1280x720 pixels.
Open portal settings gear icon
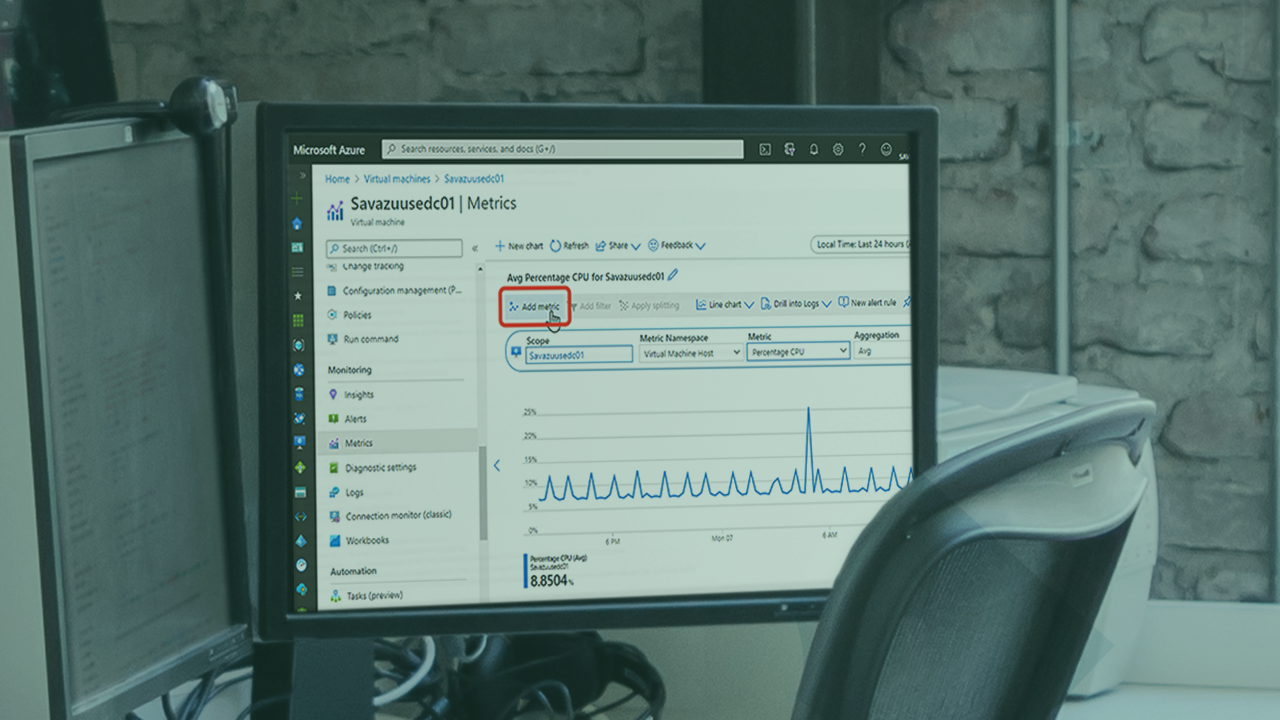tap(838, 150)
